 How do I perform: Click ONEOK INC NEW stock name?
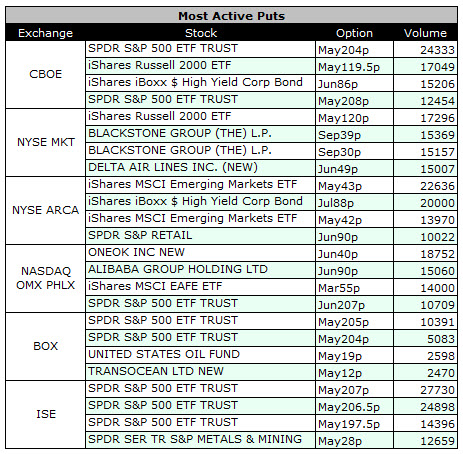click(x=136, y=252)
